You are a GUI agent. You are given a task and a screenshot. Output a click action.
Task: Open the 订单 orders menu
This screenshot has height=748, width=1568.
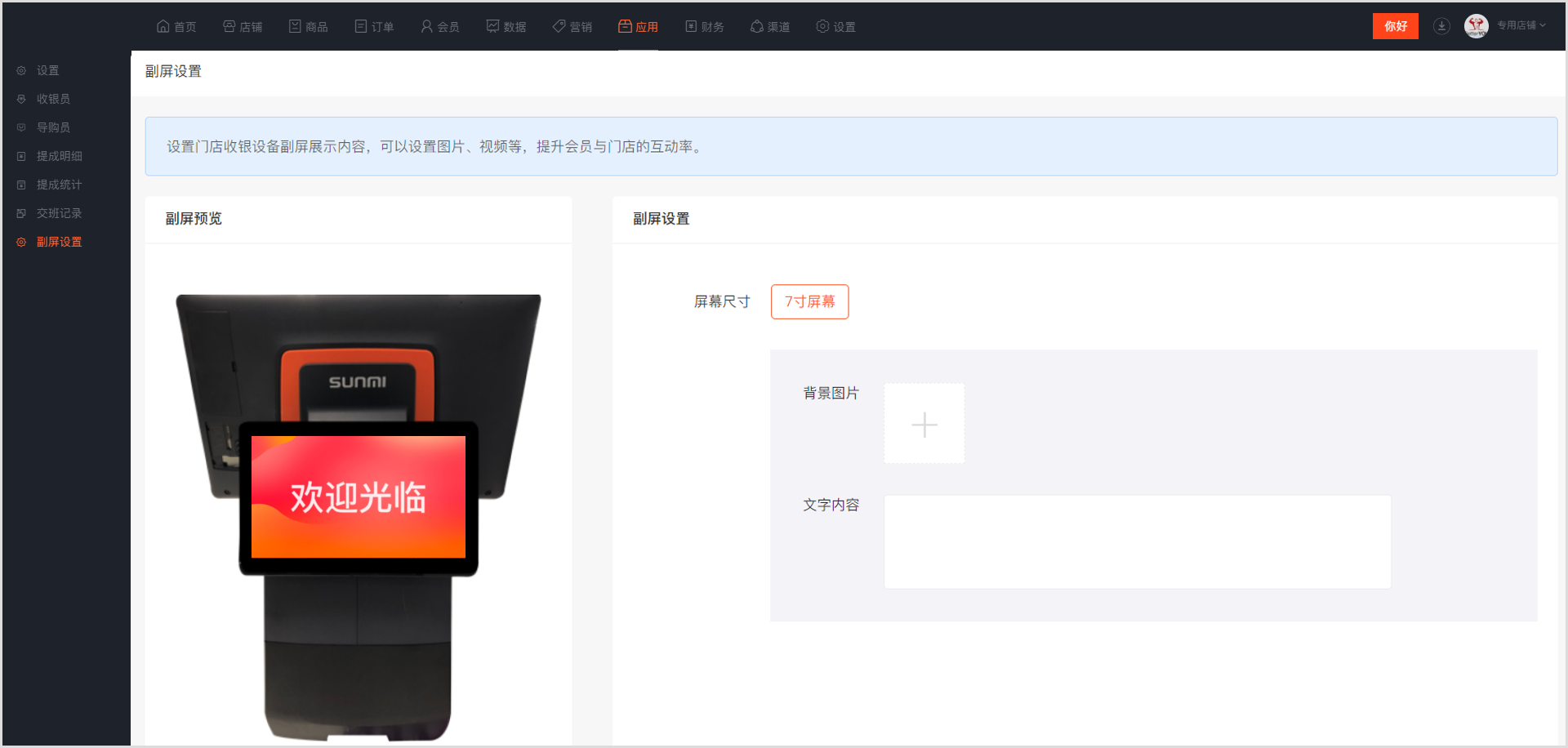(375, 26)
